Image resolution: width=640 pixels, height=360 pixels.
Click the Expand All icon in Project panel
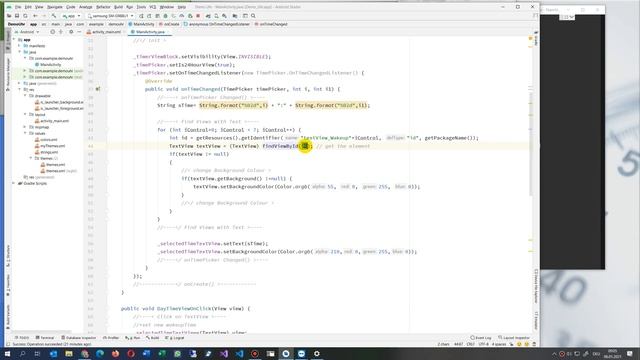coord(61,32)
